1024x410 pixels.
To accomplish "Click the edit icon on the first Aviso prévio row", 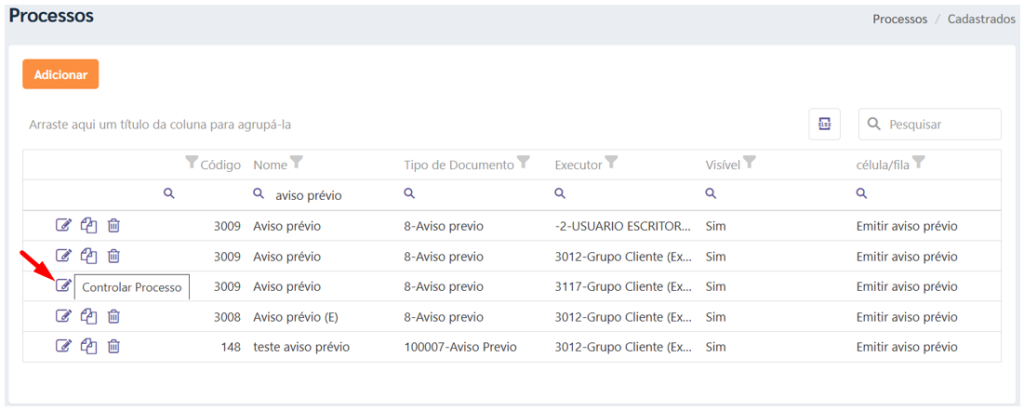I will (x=63, y=226).
